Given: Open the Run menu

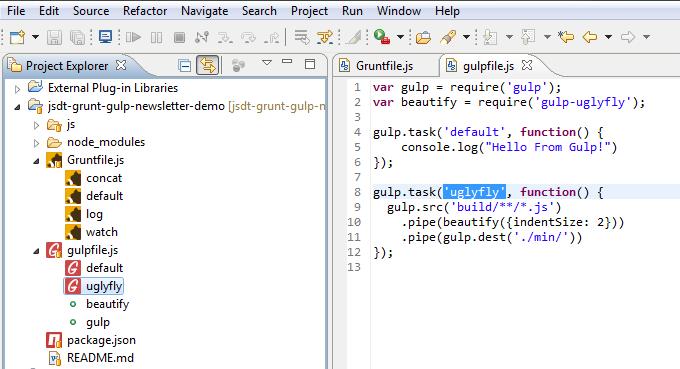Looking at the screenshot, I should 352,10.
